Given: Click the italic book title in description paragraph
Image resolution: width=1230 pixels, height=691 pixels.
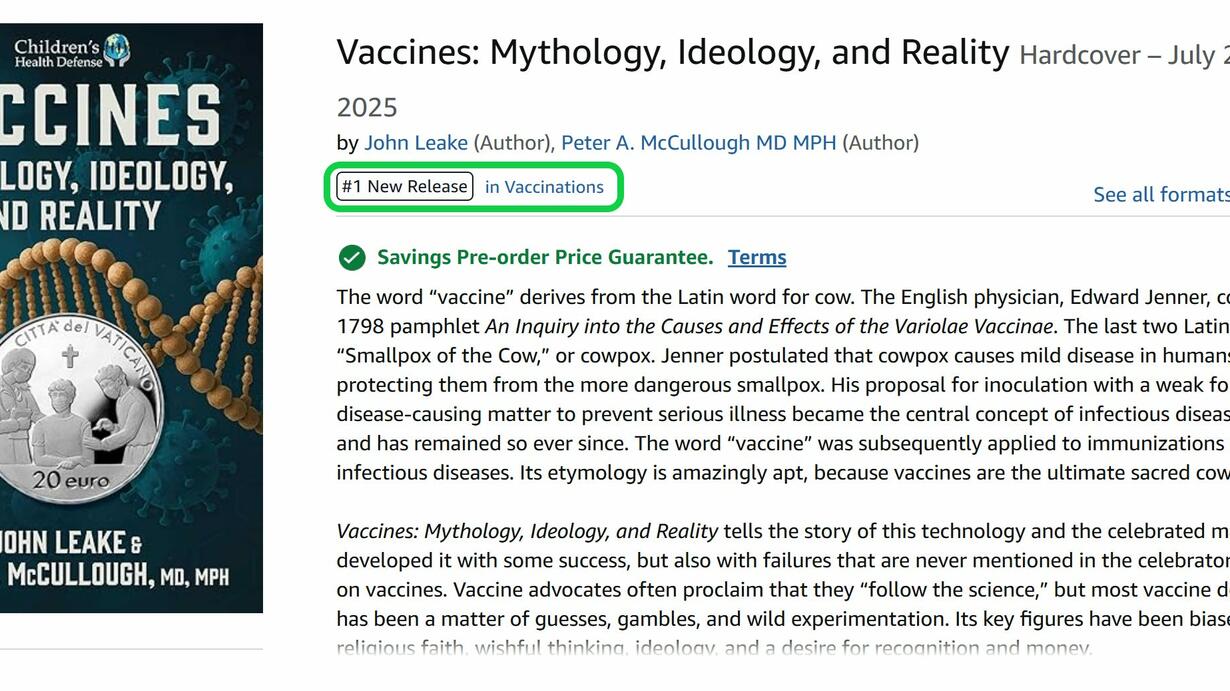Looking at the screenshot, I should (x=527, y=531).
